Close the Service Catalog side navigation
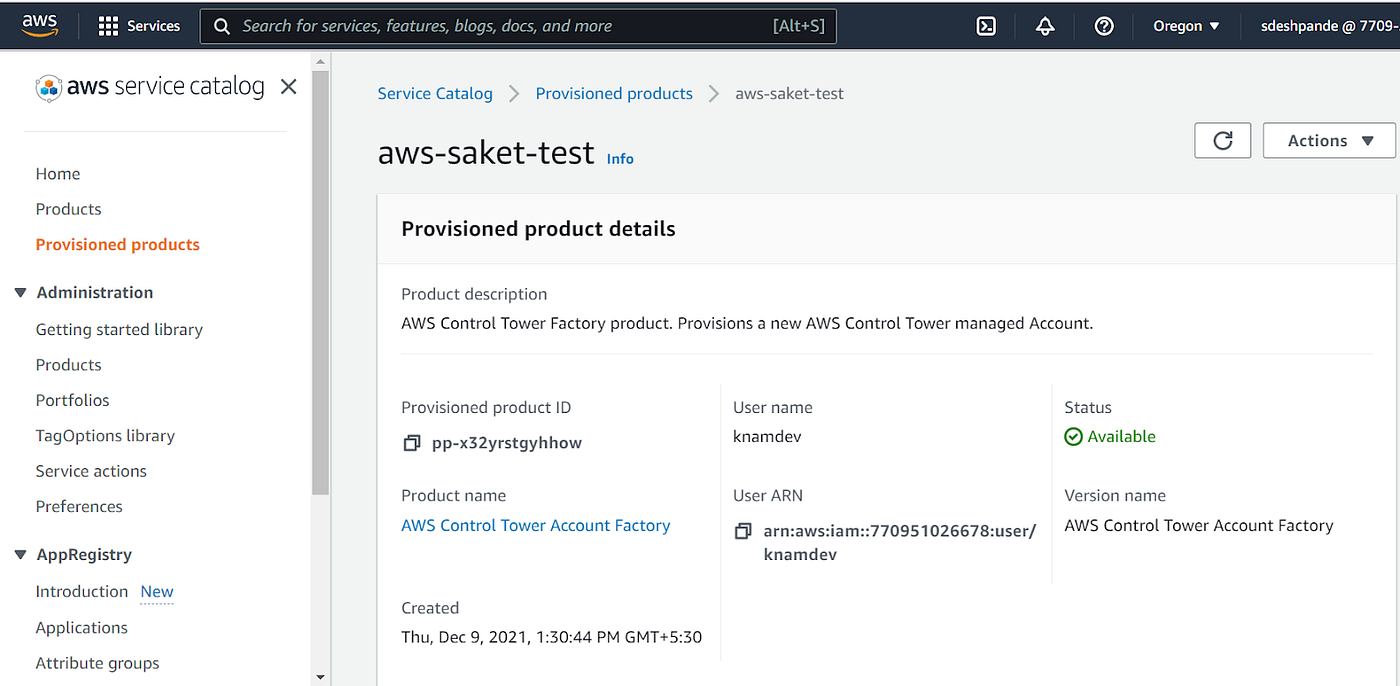 (288, 87)
